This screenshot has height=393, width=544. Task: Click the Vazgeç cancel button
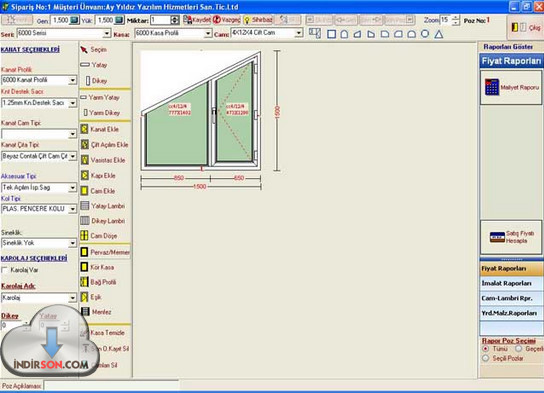[227, 20]
